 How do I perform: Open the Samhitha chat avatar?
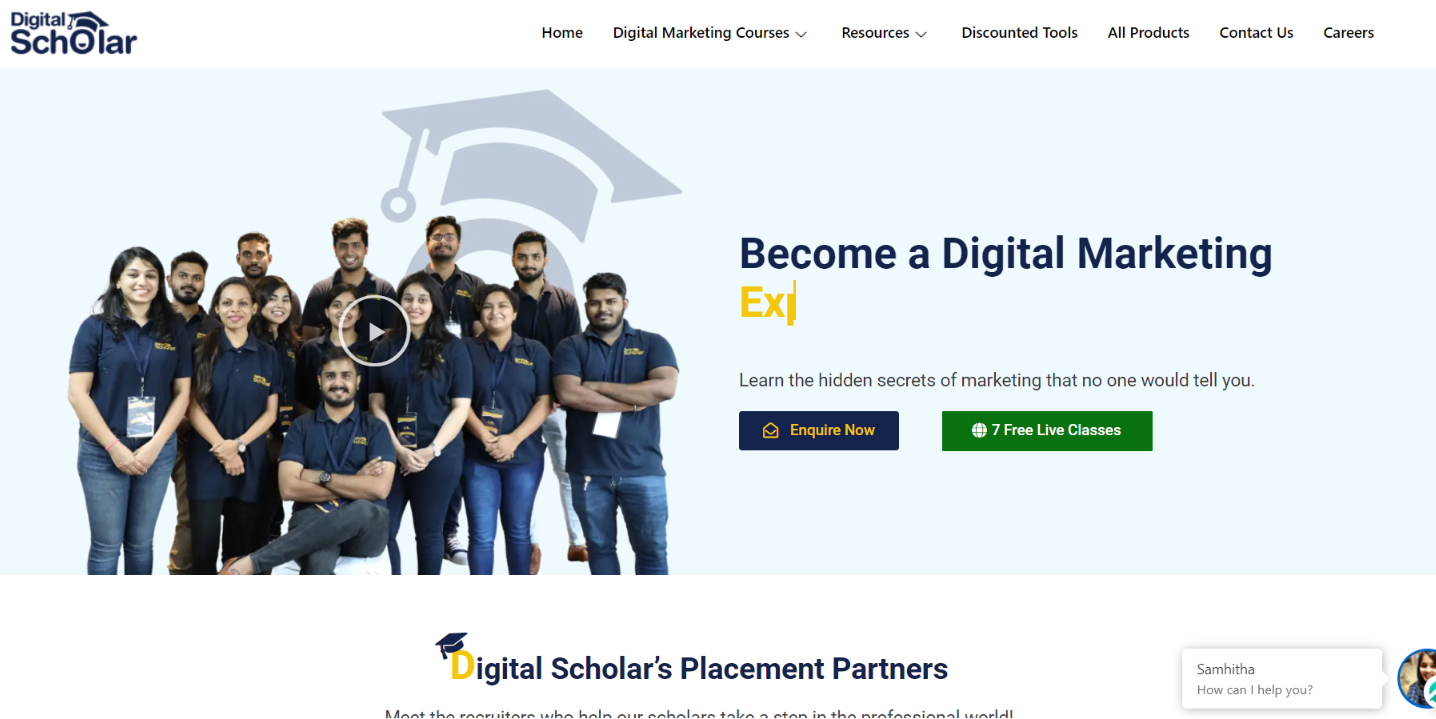pos(1418,679)
